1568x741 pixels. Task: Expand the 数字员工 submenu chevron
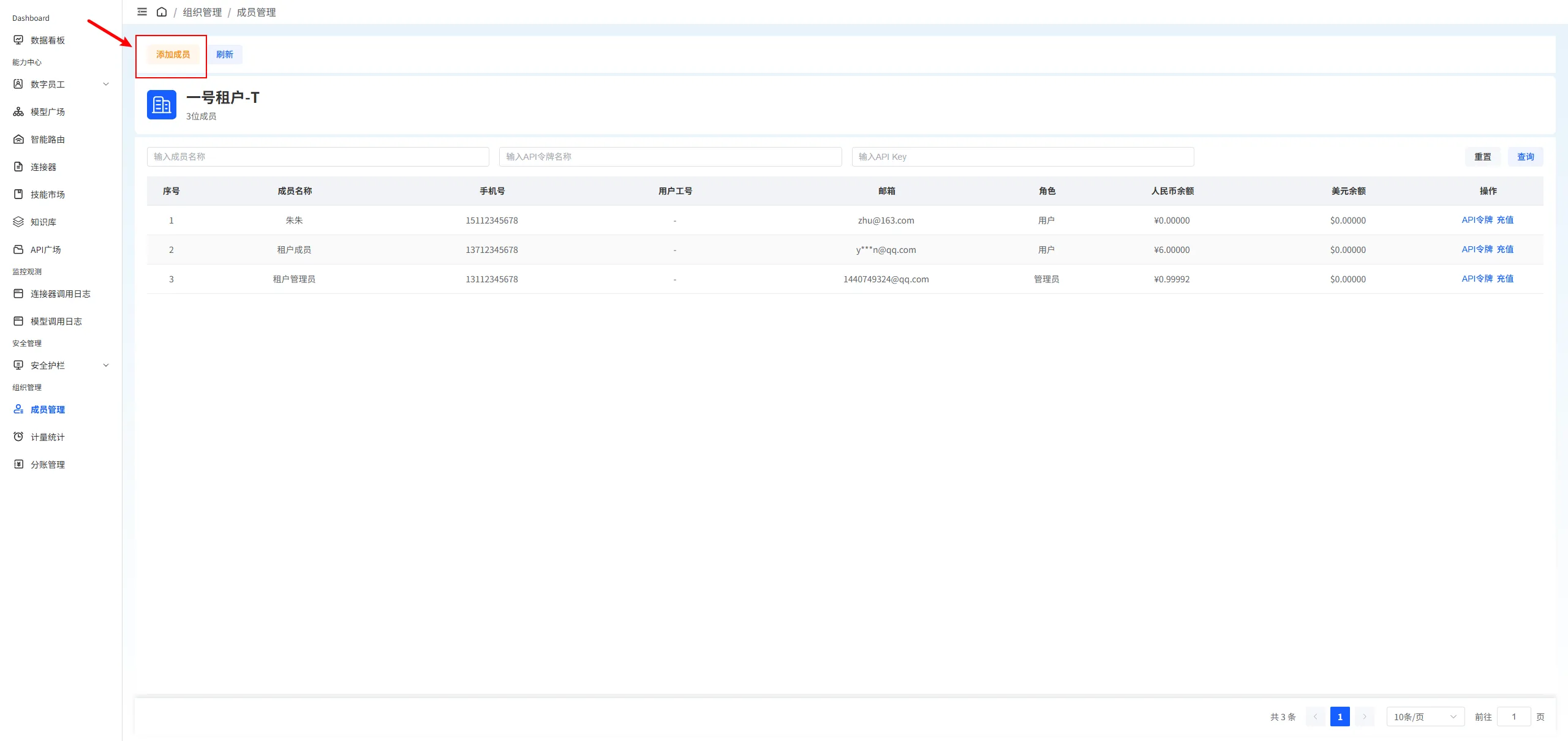pyautogui.click(x=106, y=84)
